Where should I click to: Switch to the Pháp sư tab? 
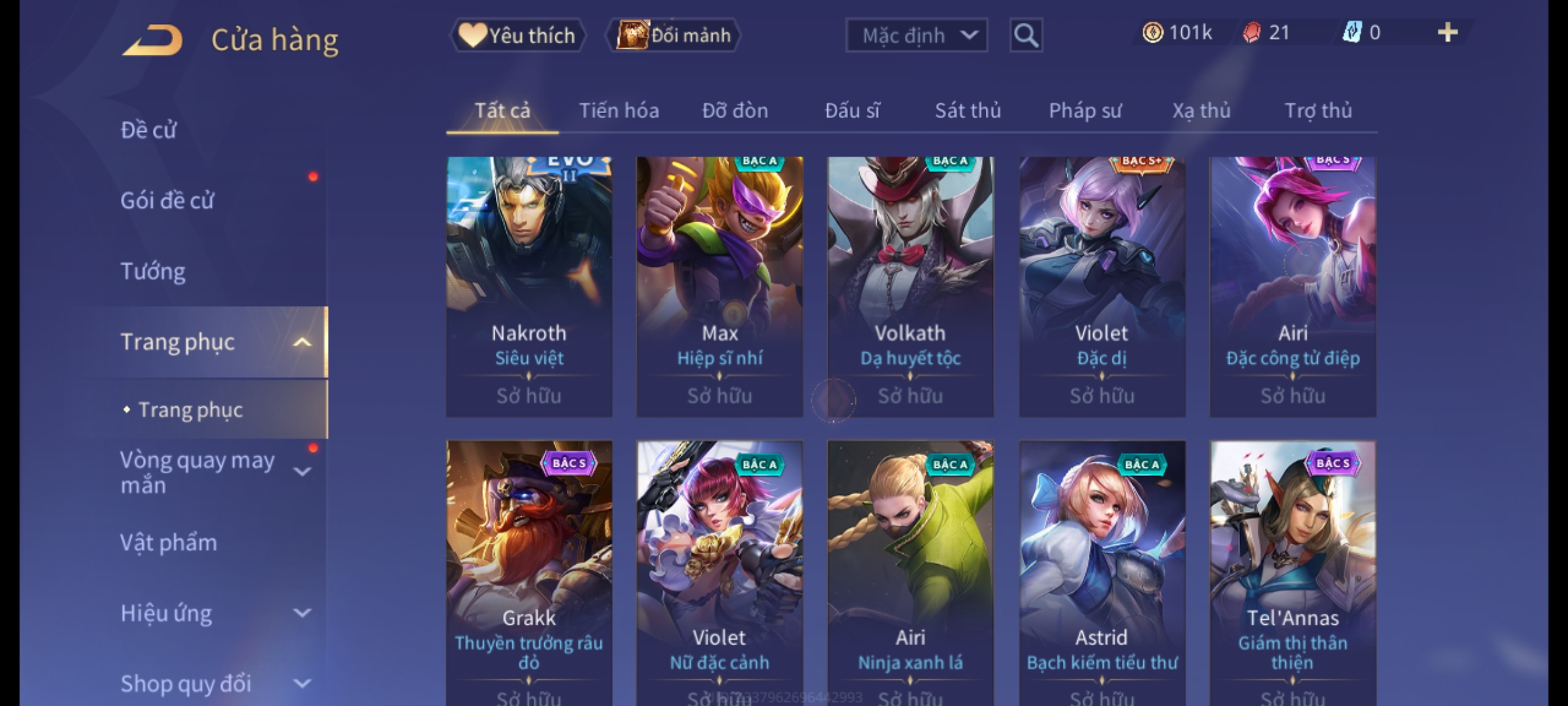point(1085,110)
